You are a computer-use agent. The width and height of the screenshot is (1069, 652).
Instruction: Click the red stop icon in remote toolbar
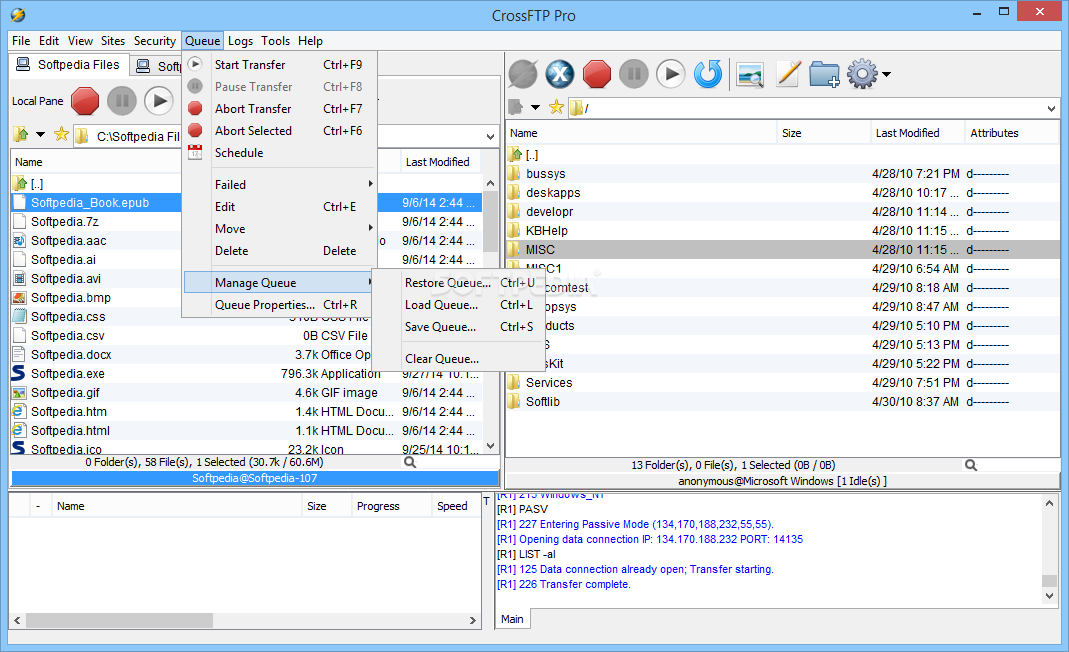point(597,74)
